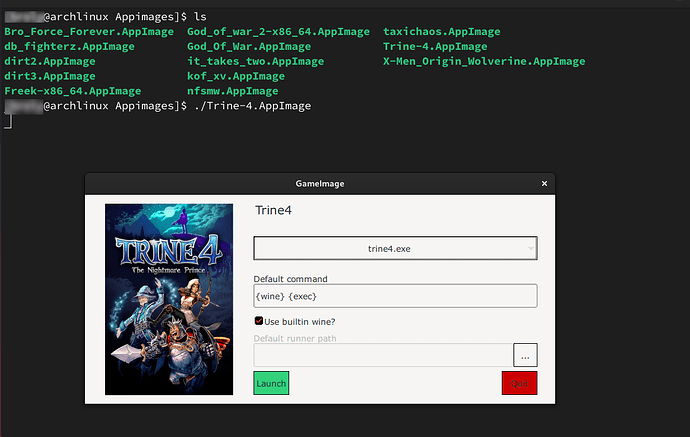Toggle the Use builtin wine checkbox
The width and height of the screenshot is (690, 437).
click(259, 321)
